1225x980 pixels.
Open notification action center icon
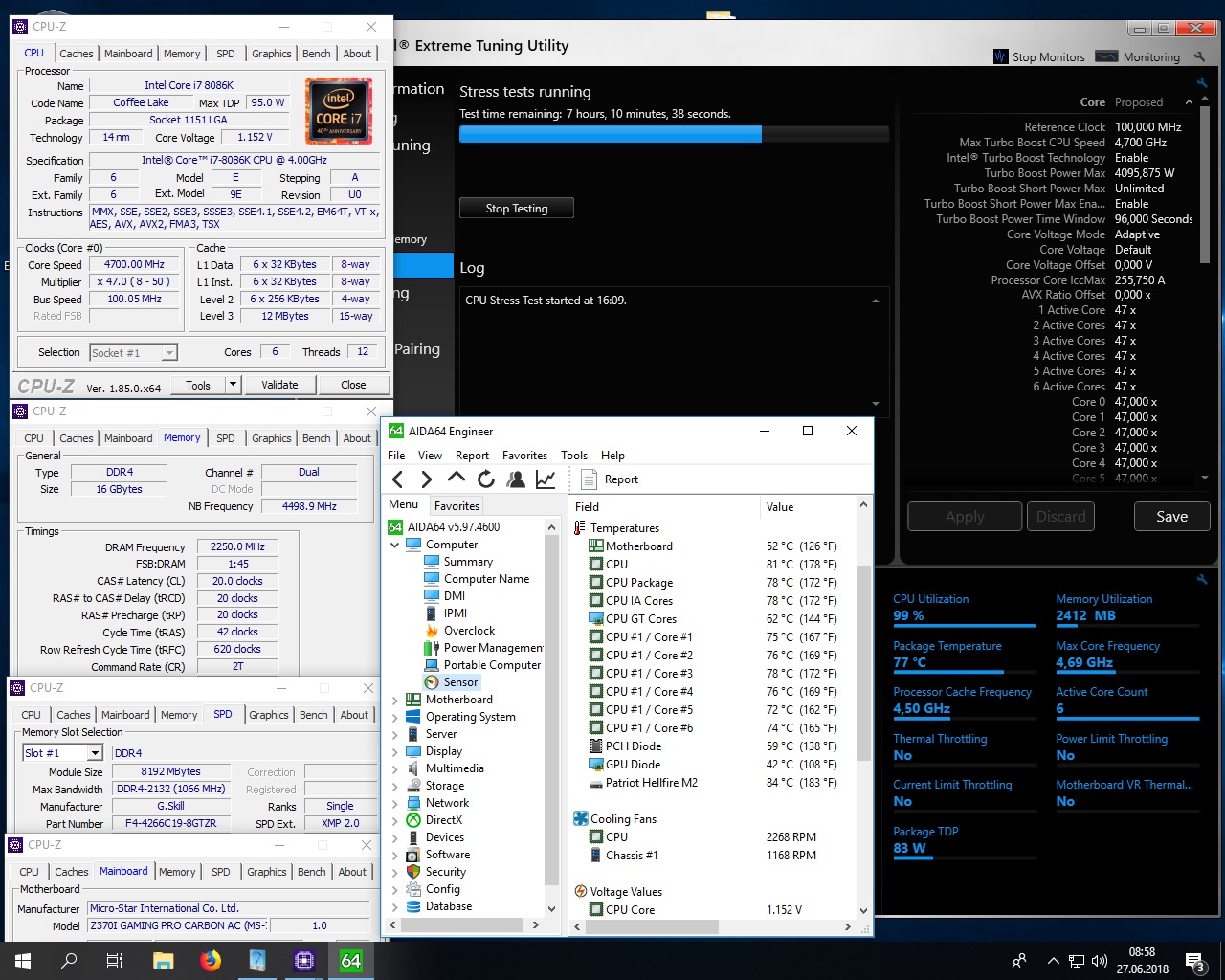tap(1194, 961)
